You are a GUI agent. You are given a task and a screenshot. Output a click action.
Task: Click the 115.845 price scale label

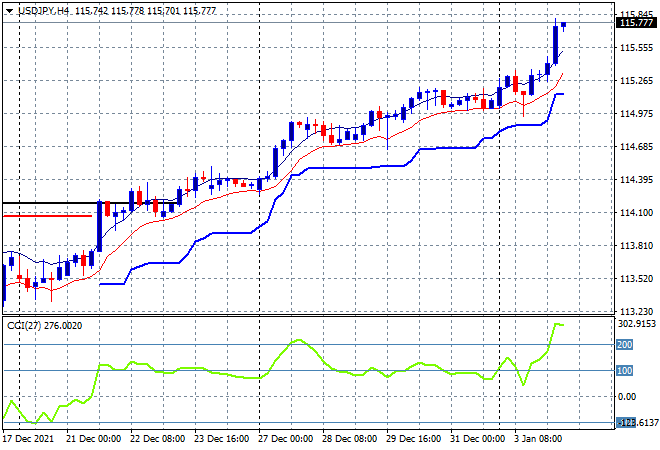click(x=636, y=15)
